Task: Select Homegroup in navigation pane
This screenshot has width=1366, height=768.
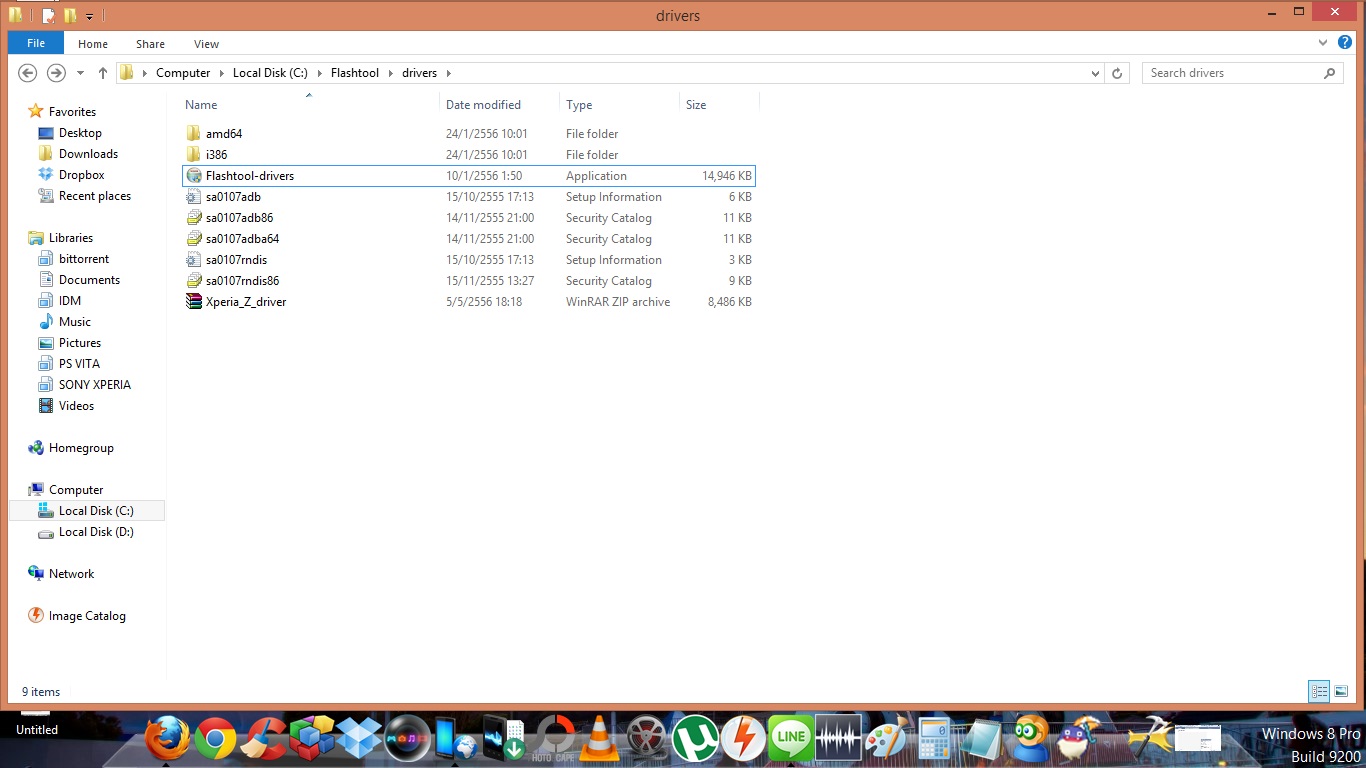Action: point(81,448)
